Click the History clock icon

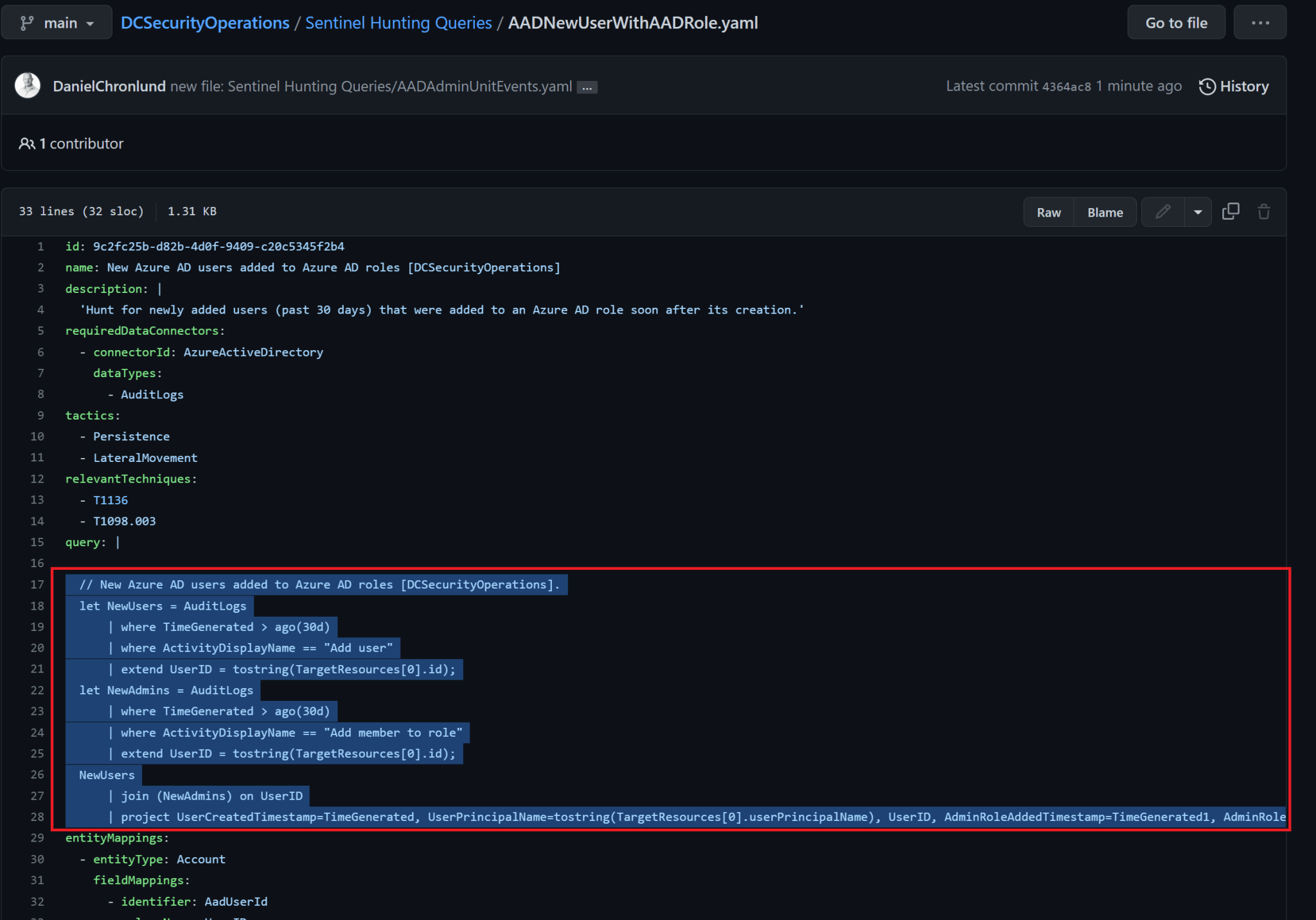click(x=1207, y=85)
